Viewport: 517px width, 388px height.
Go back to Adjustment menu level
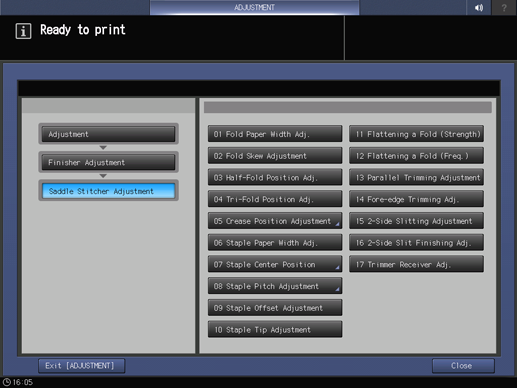tap(108, 134)
